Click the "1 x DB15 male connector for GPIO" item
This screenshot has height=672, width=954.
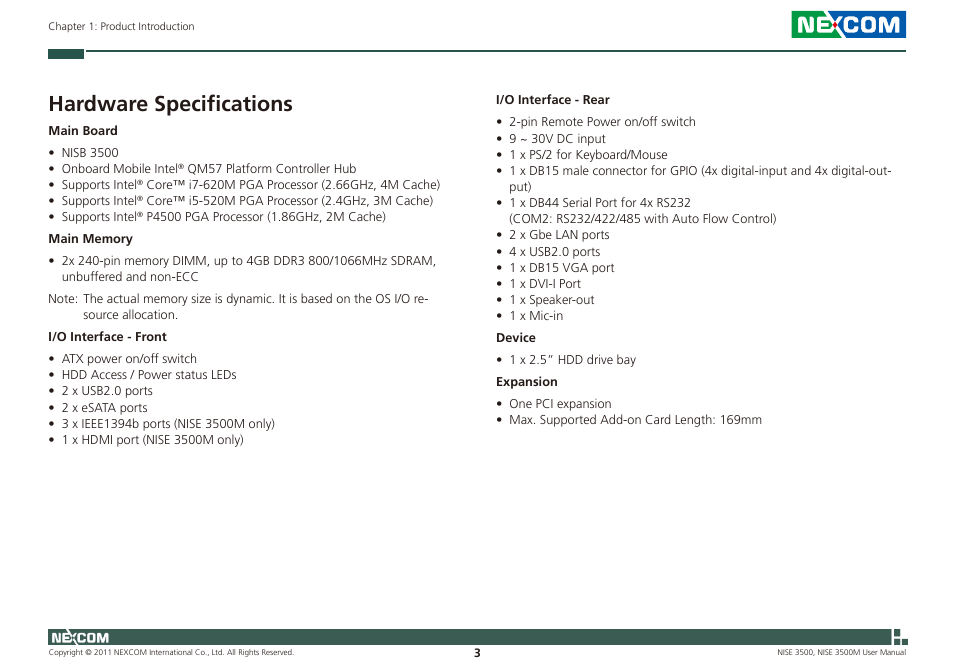pyautogui.click(x=700, y=179)
